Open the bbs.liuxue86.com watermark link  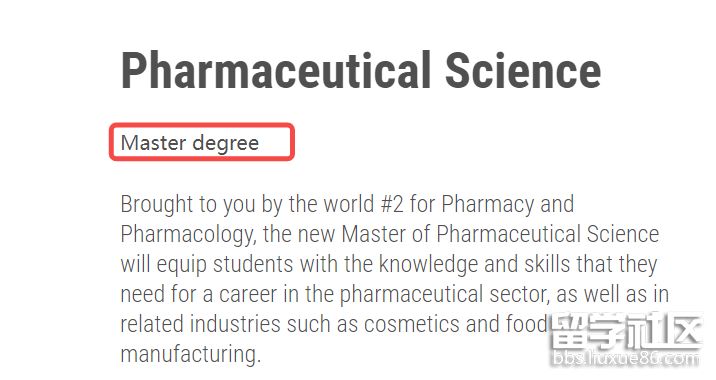point(626,359)
